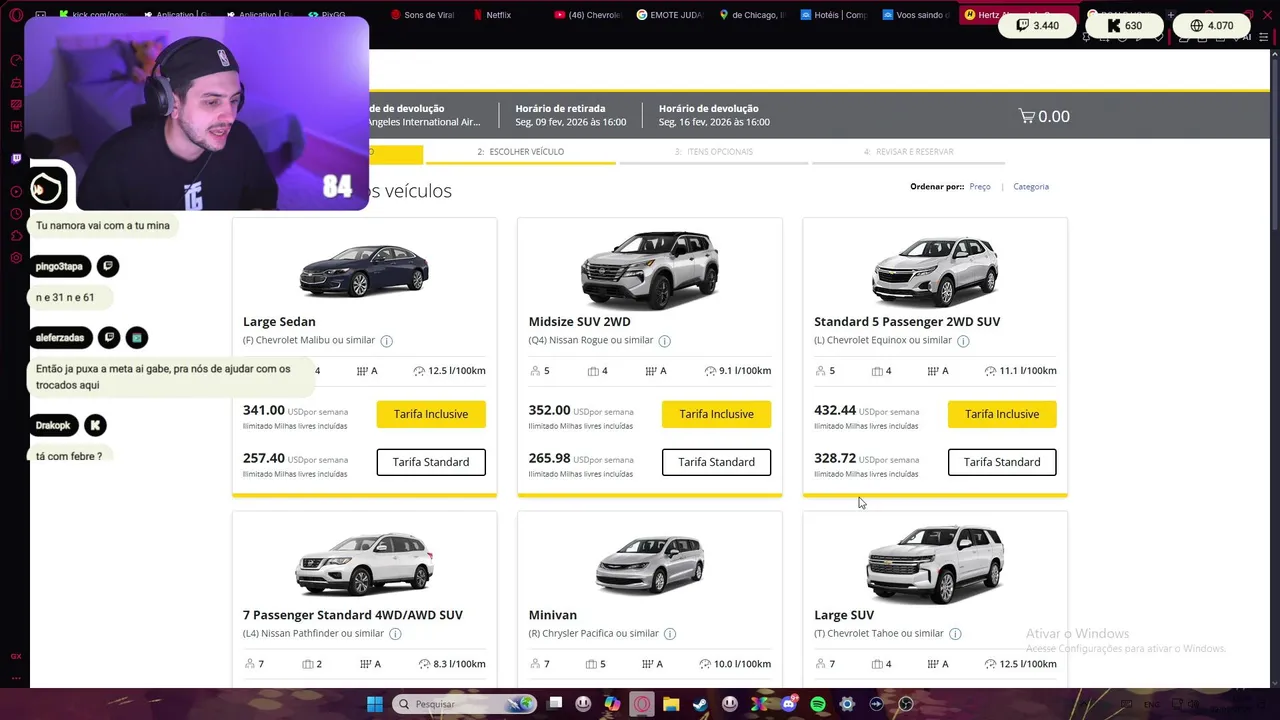Open GX Corner at sidebar bottom
The height and width of the screenshot is (720, 1280).
[x=16, y=657]
